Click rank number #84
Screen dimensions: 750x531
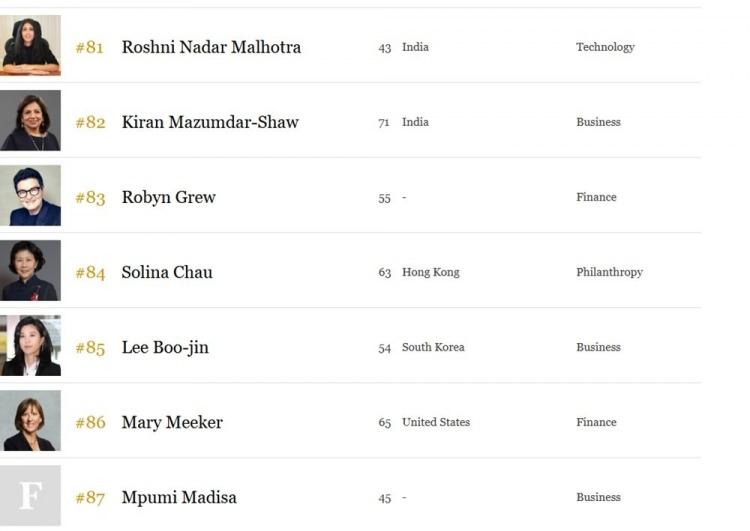click(90, 273)
